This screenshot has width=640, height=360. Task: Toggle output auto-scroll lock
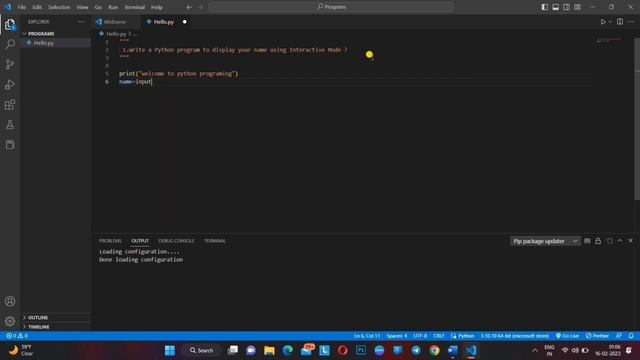(598, 241)
